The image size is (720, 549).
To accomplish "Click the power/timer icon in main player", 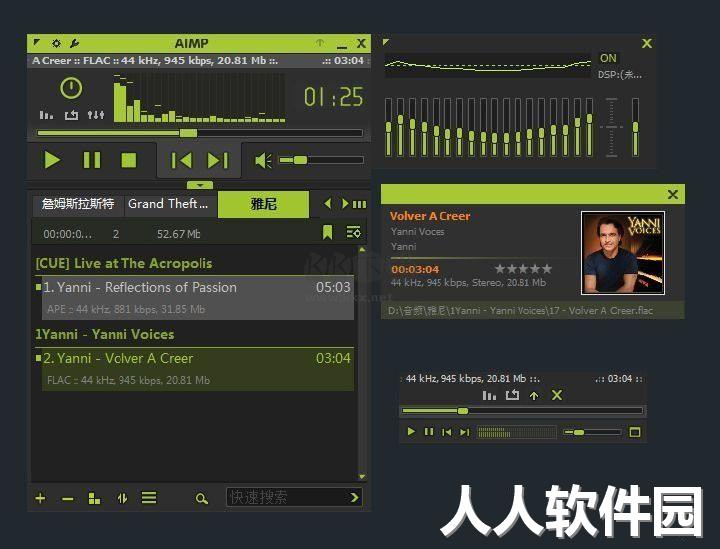I will (x=71, y=88).
